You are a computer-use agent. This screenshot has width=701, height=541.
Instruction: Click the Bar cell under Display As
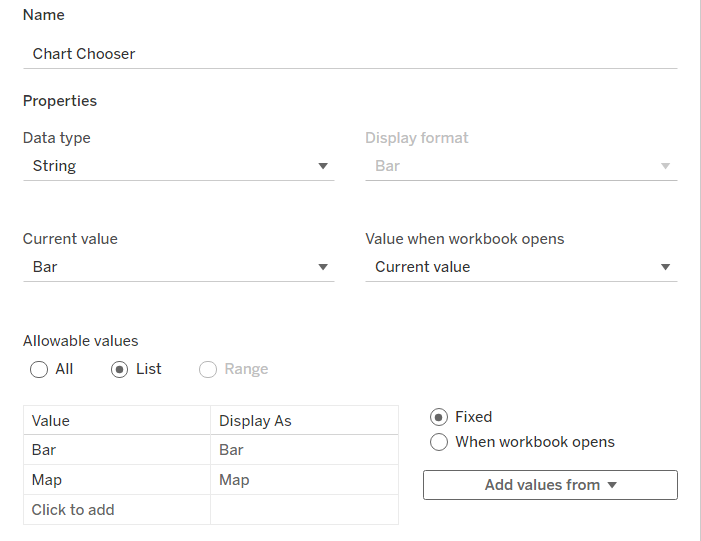pos(304,450)
